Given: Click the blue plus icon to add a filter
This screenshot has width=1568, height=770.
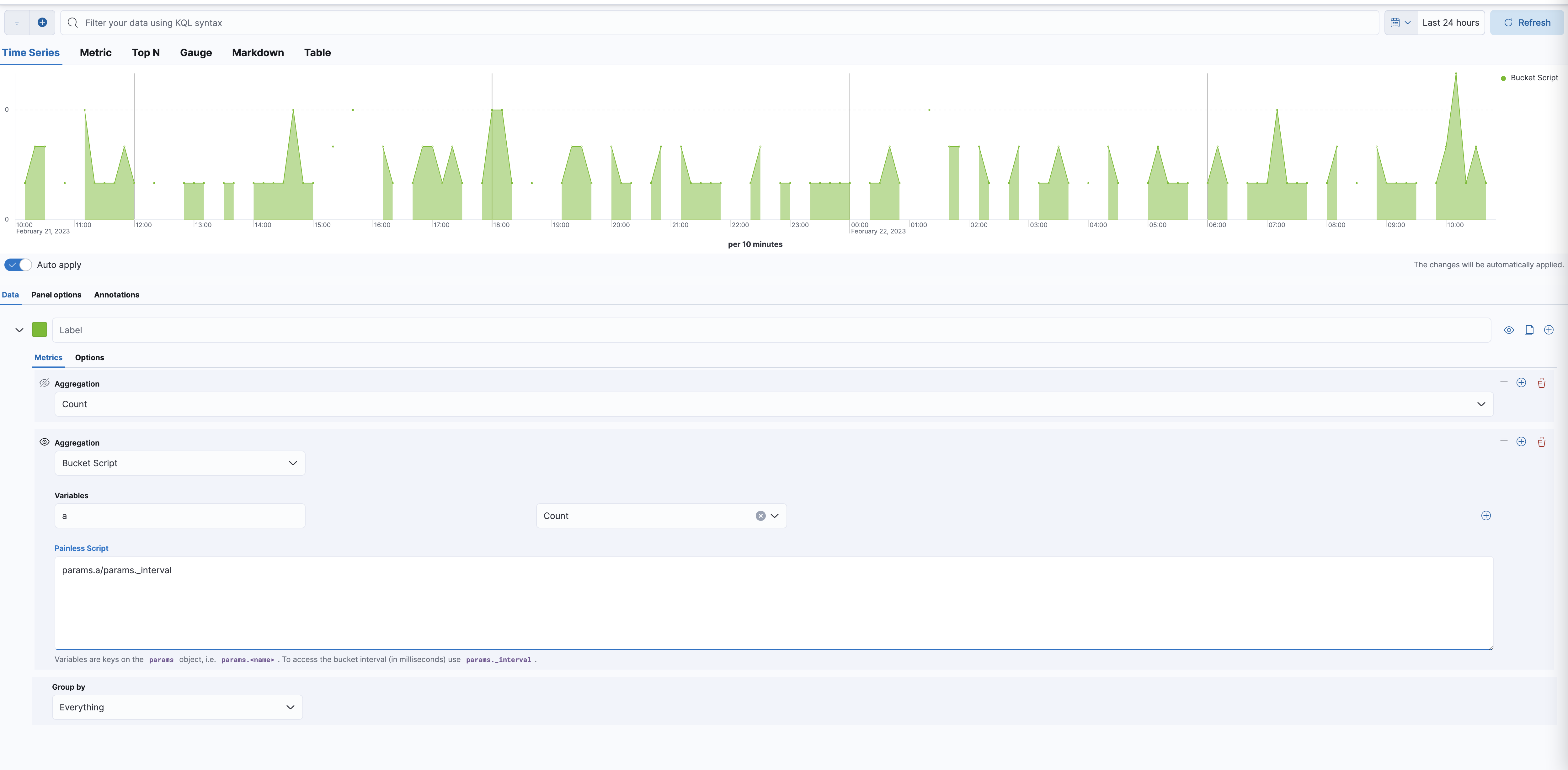Looking at the screenshot, I should pyautogui.click(x=43, y=23).
